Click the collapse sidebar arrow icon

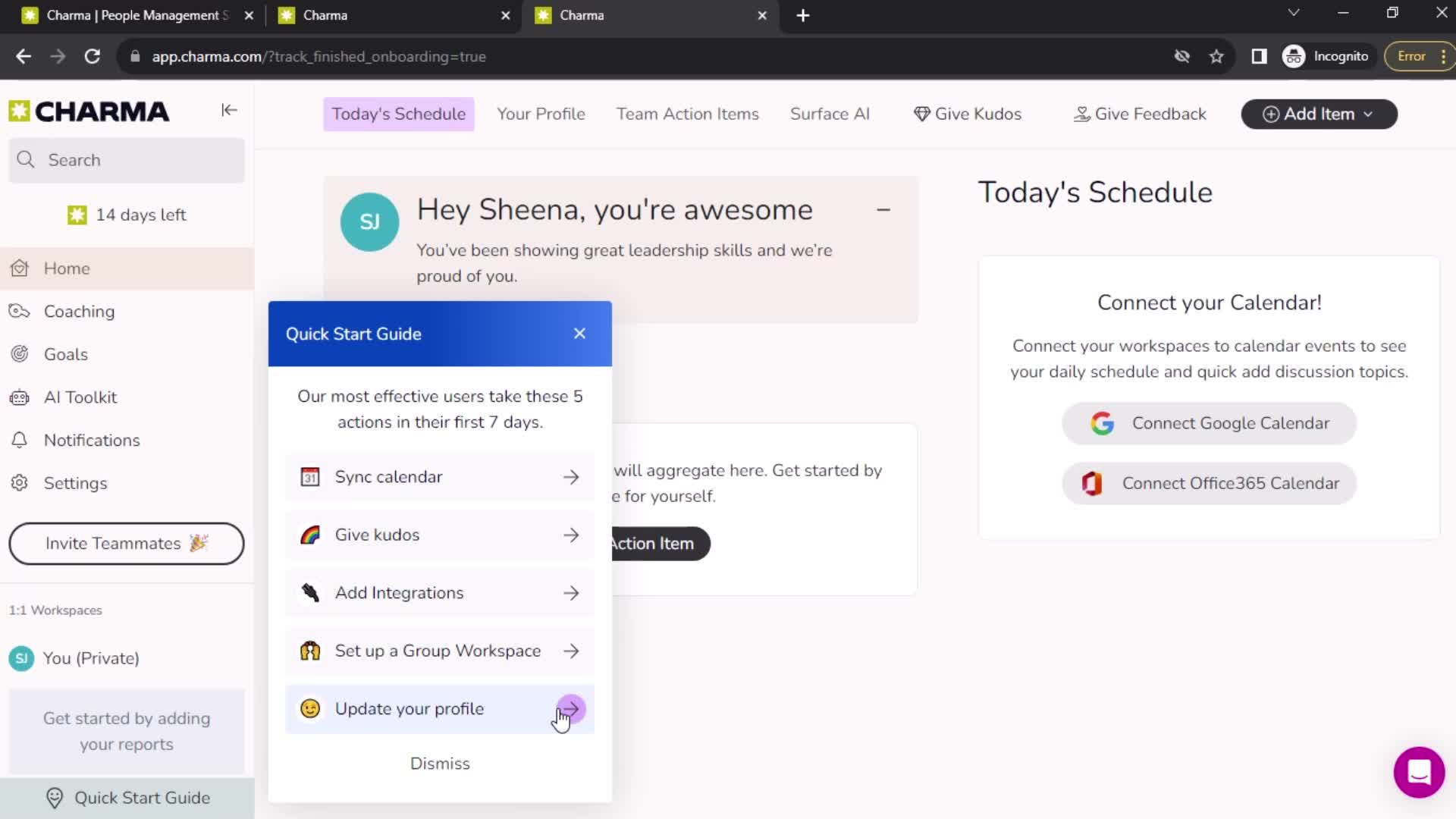click(229, 110)
